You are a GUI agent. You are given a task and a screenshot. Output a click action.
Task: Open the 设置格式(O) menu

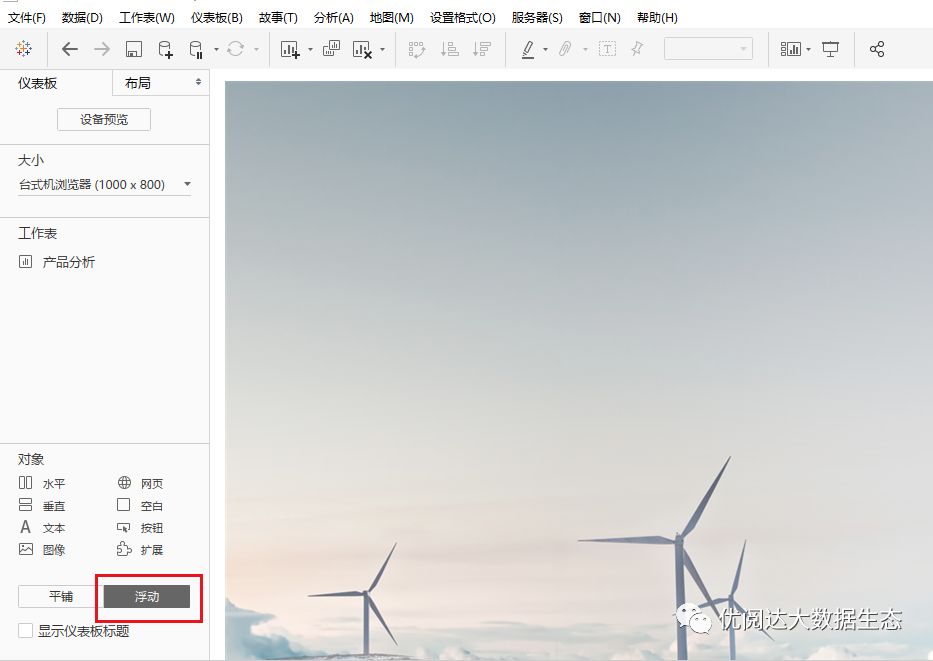(463, 18)
